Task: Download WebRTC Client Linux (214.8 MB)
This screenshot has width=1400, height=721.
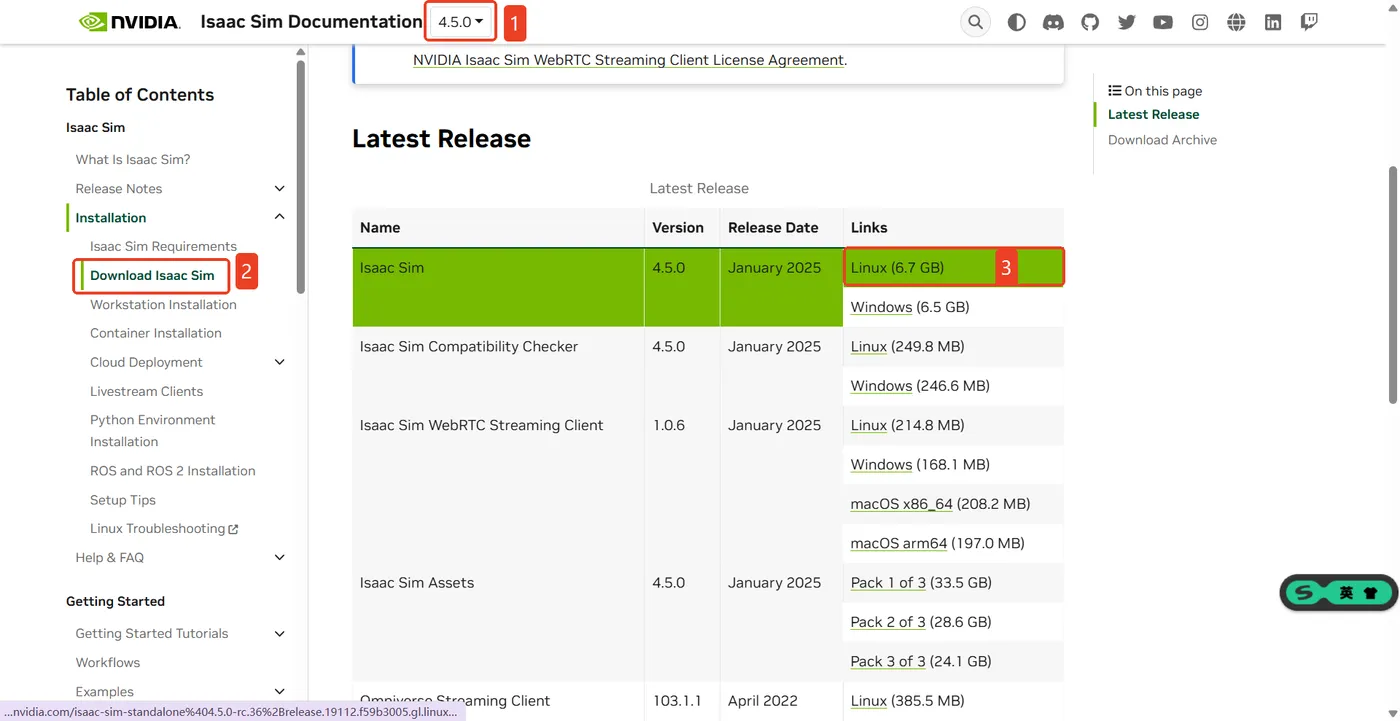Action: pyautogui.click(x=868, y=425)
